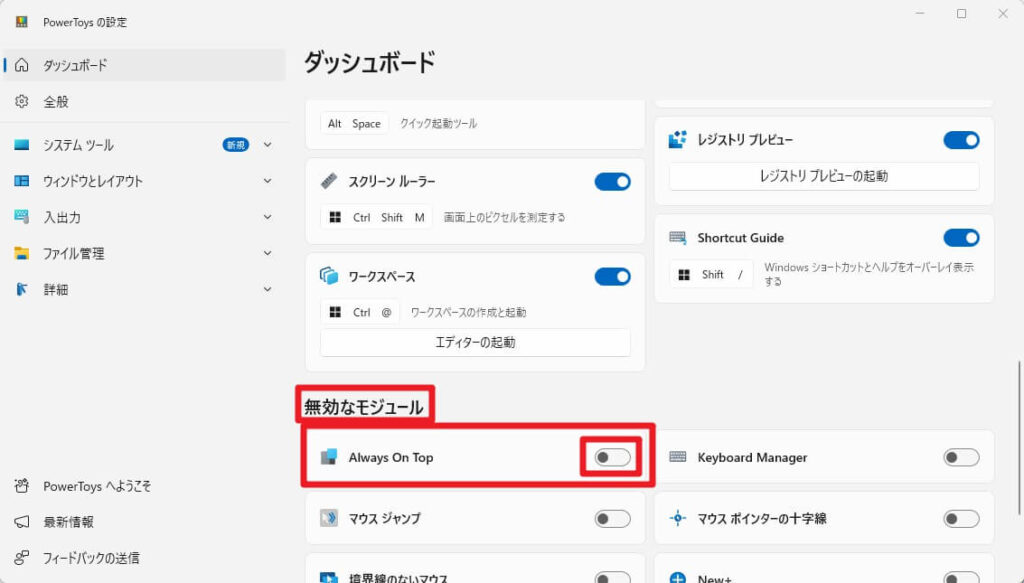
Task: Click the Mouse Jump module icon
Action: 329,518
